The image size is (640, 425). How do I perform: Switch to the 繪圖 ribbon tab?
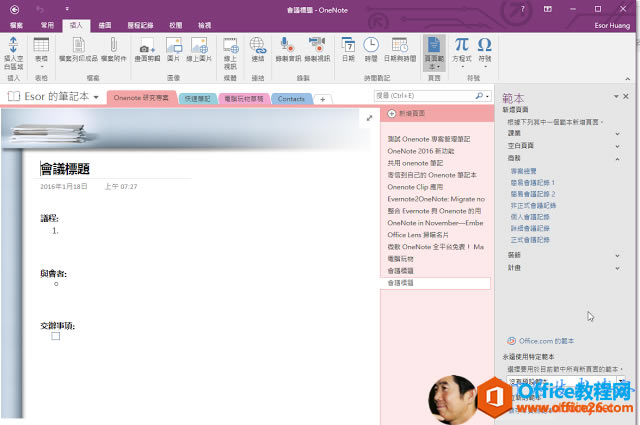106,23
